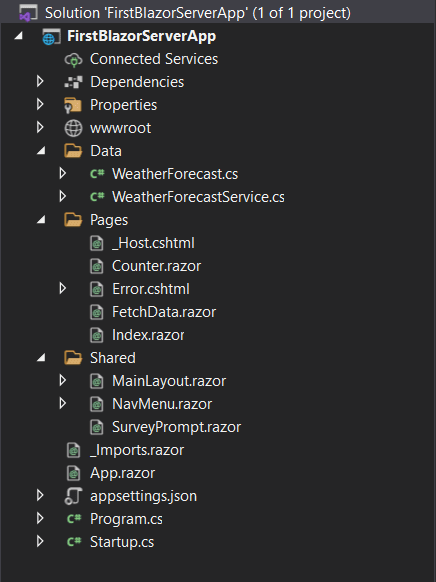Select the _Host.cshtml file name
The width and height of the screenshot is (436, 582).
[x=153, y=243]
